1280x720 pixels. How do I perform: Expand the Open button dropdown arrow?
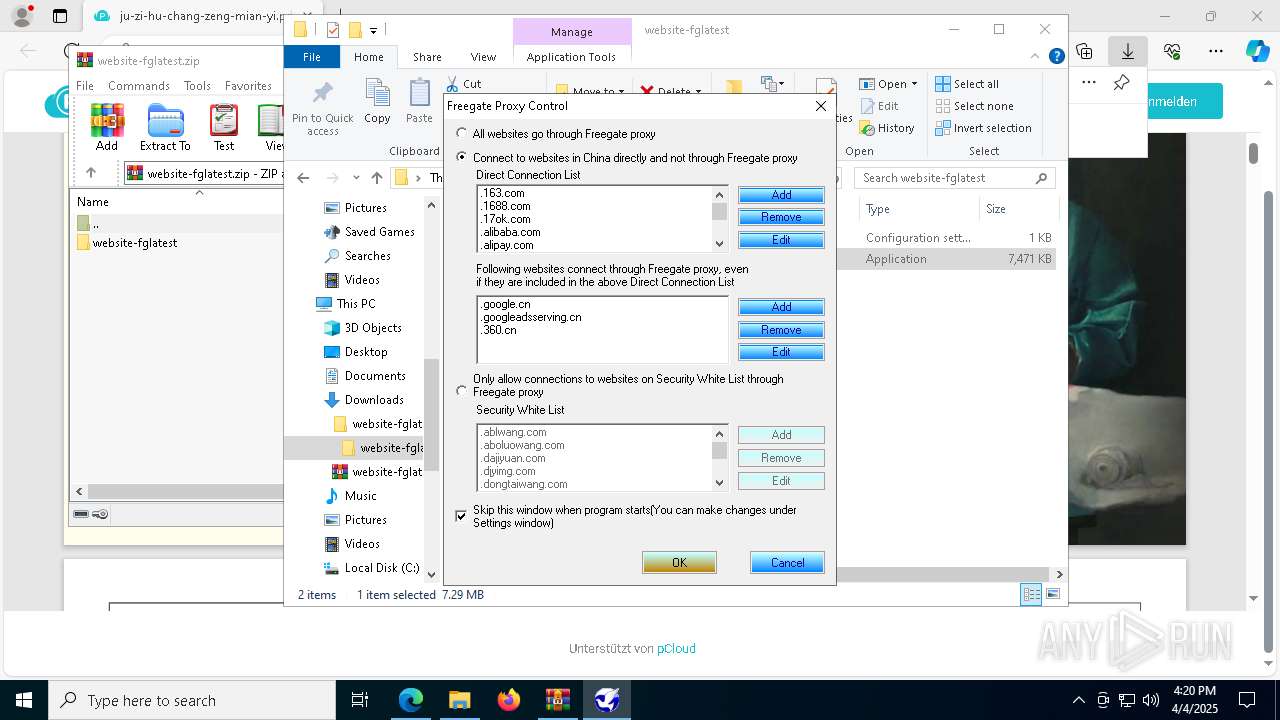pos(914,84)
